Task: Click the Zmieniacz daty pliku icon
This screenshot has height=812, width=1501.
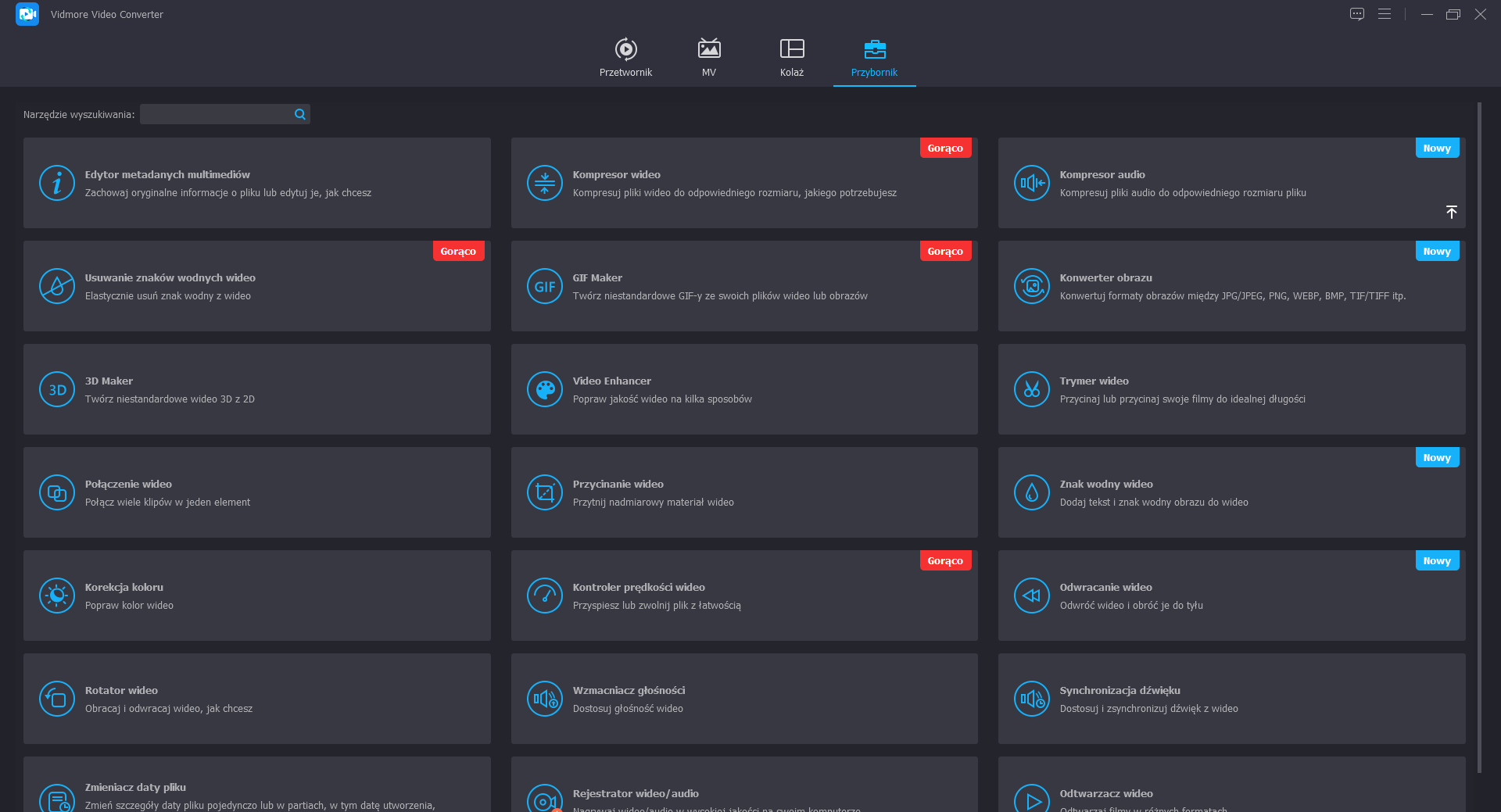Action: point(57,798)
